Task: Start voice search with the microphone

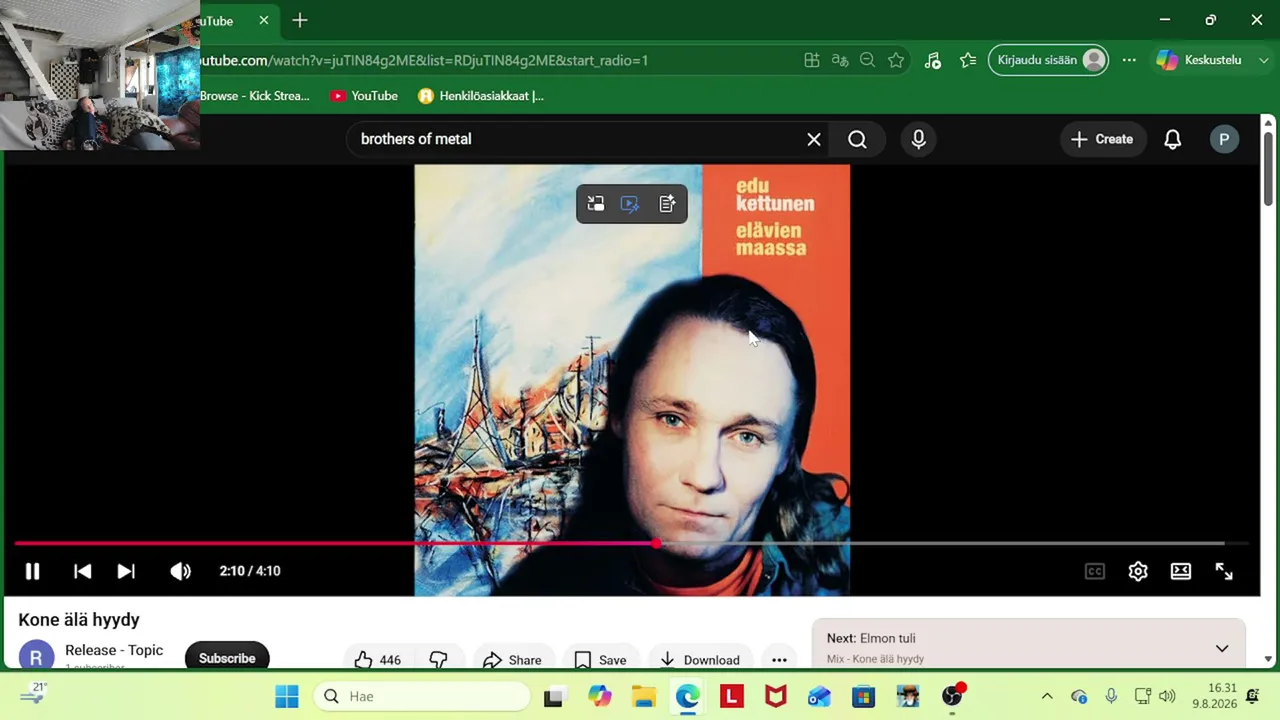Action: click(919, 139)
